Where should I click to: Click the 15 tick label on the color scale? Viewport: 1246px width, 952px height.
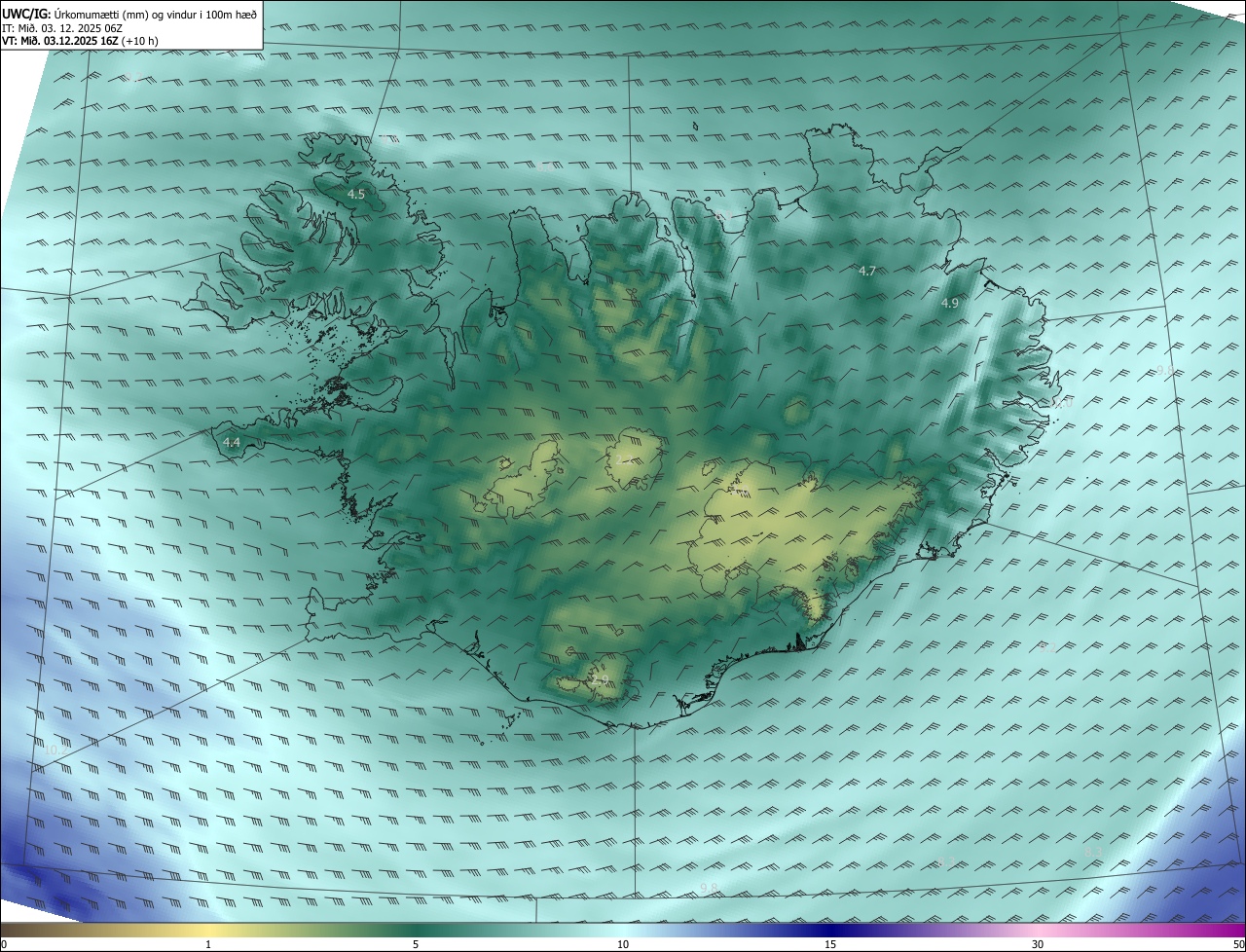pos(830,945)
